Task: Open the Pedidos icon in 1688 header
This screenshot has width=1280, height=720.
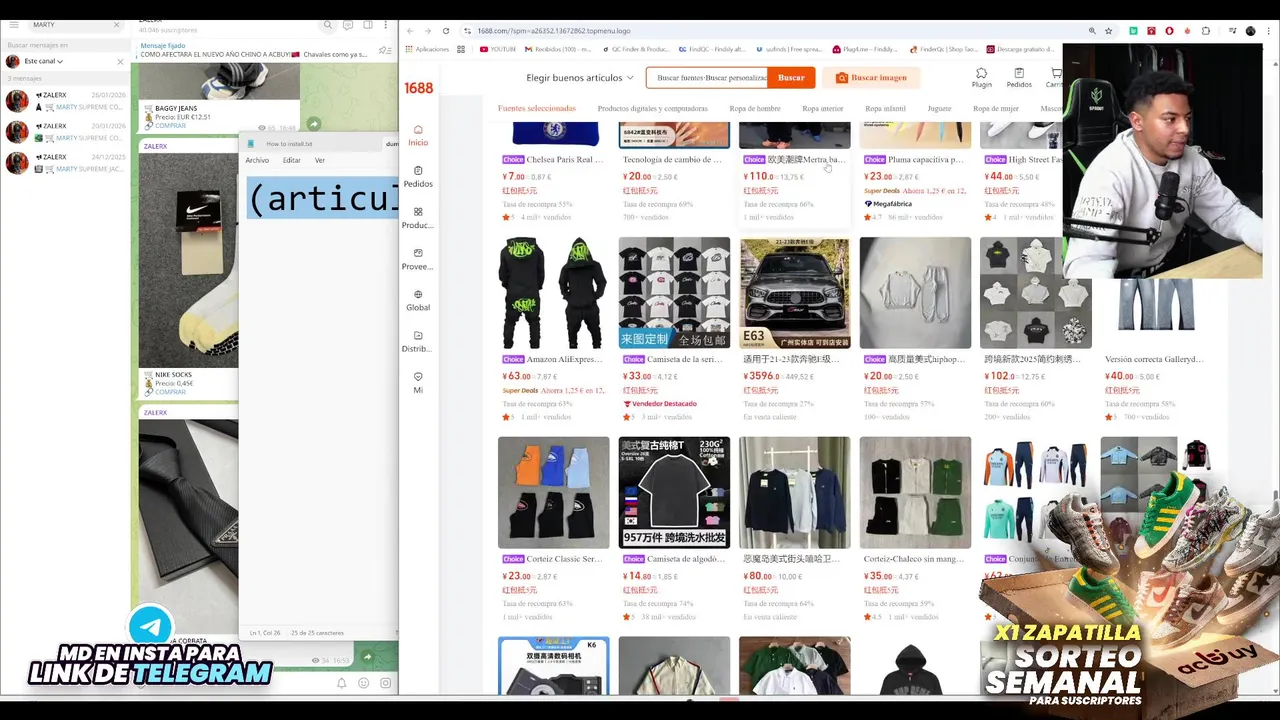Action: [x=1019, y=78]
